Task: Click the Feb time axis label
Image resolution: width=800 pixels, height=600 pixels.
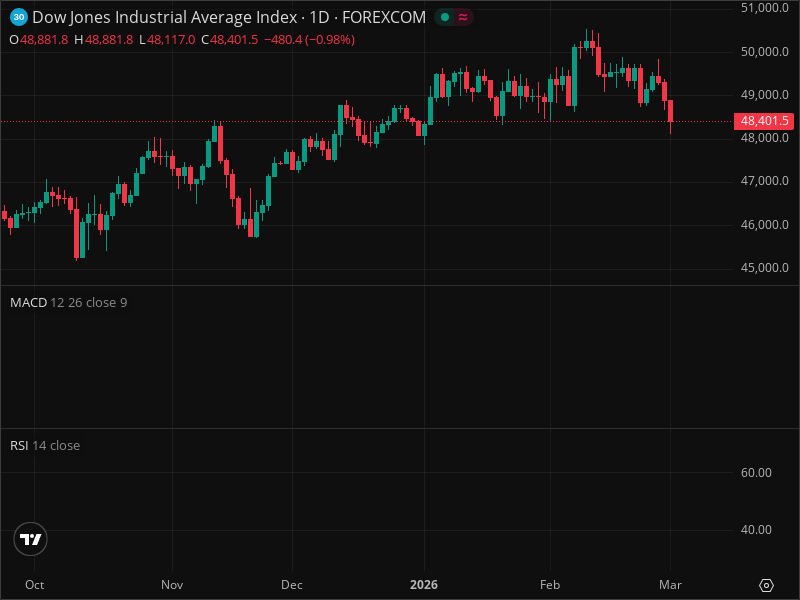Action: [550, 585]
